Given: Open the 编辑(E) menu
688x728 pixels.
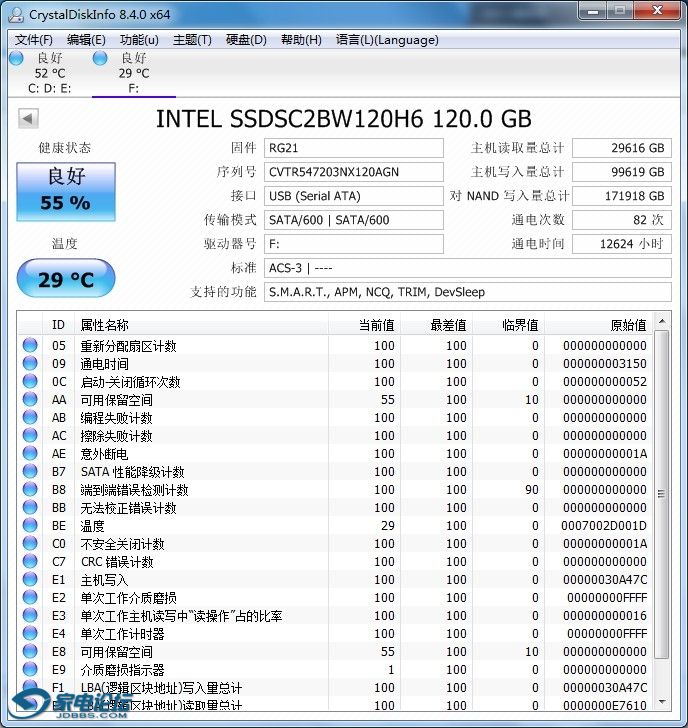Looking at the screenshot, I should [86, 40].
